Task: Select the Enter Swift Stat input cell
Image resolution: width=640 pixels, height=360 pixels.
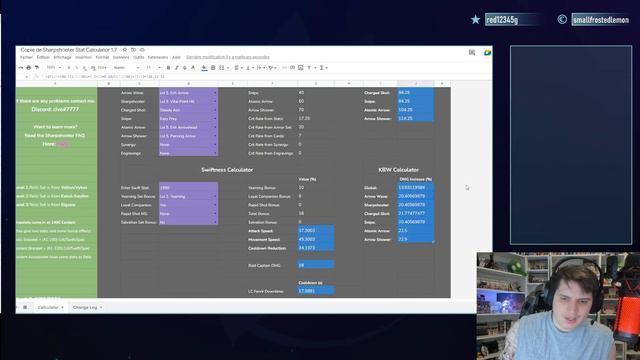Action: (188, 188)
